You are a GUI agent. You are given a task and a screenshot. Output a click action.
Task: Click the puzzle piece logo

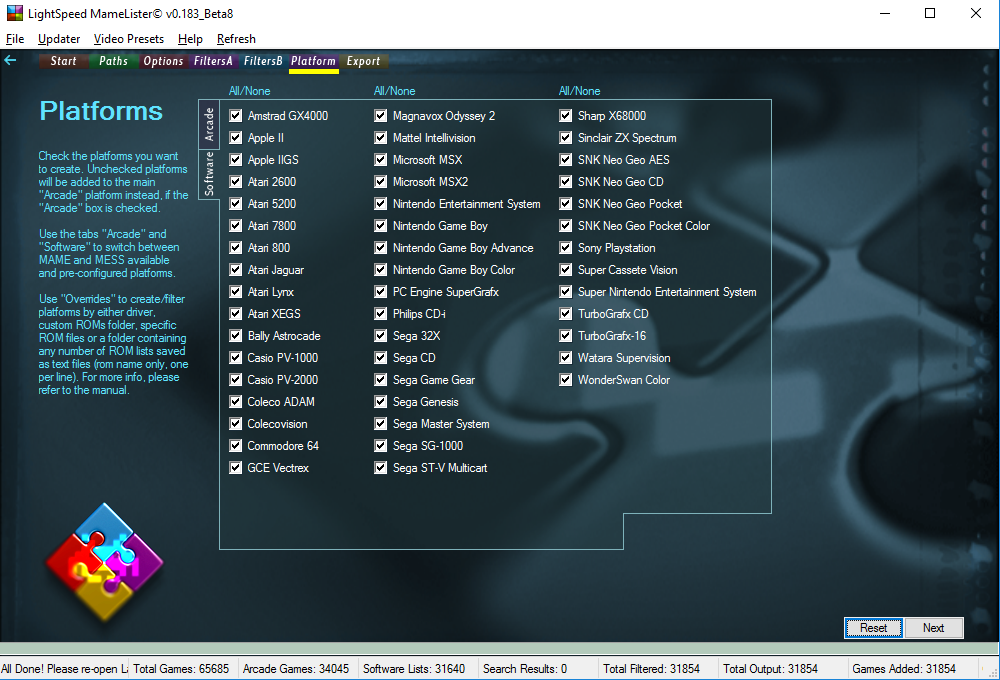(104, 562)
